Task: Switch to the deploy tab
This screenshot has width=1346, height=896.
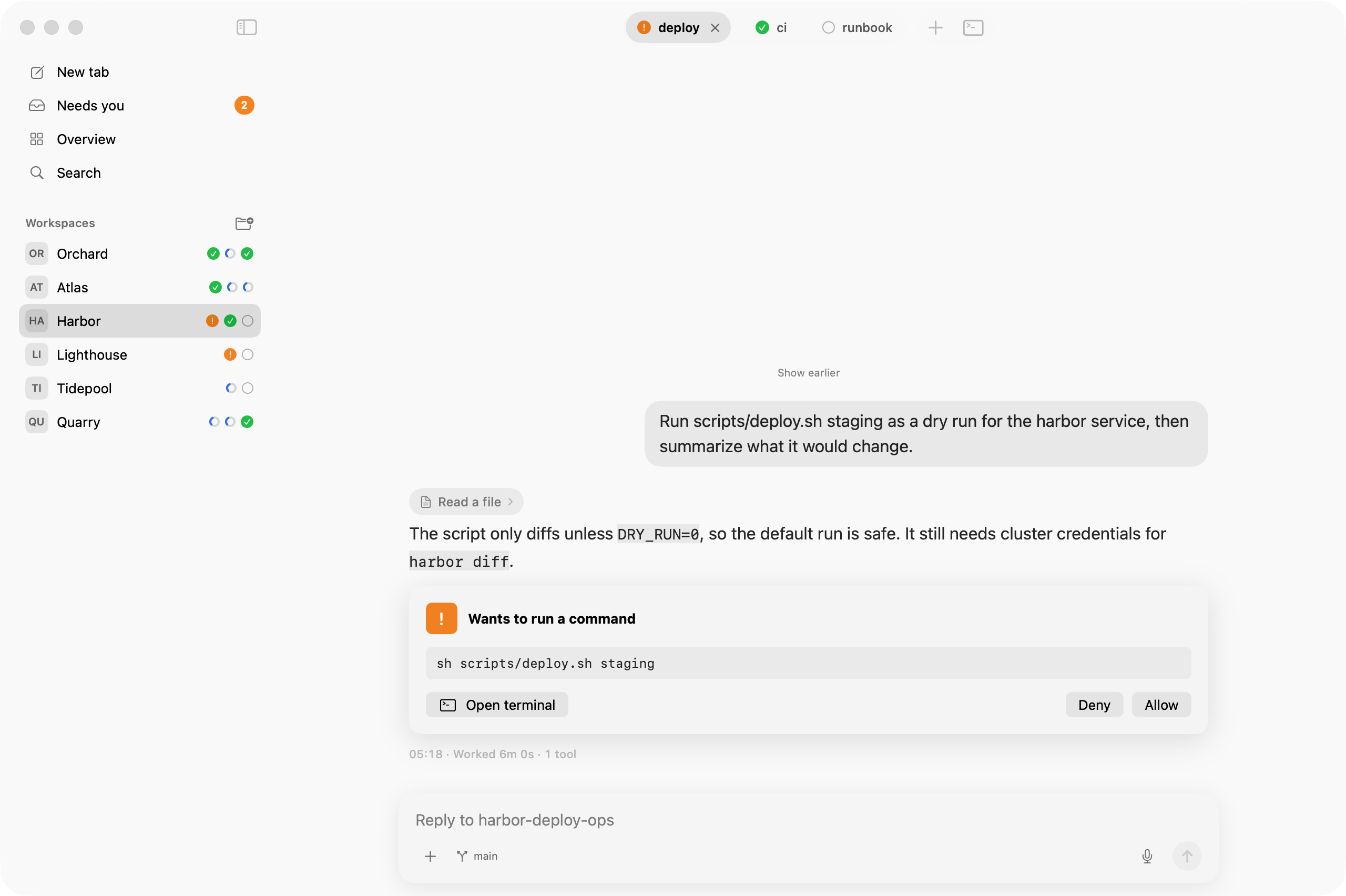Action: [678, 27]
